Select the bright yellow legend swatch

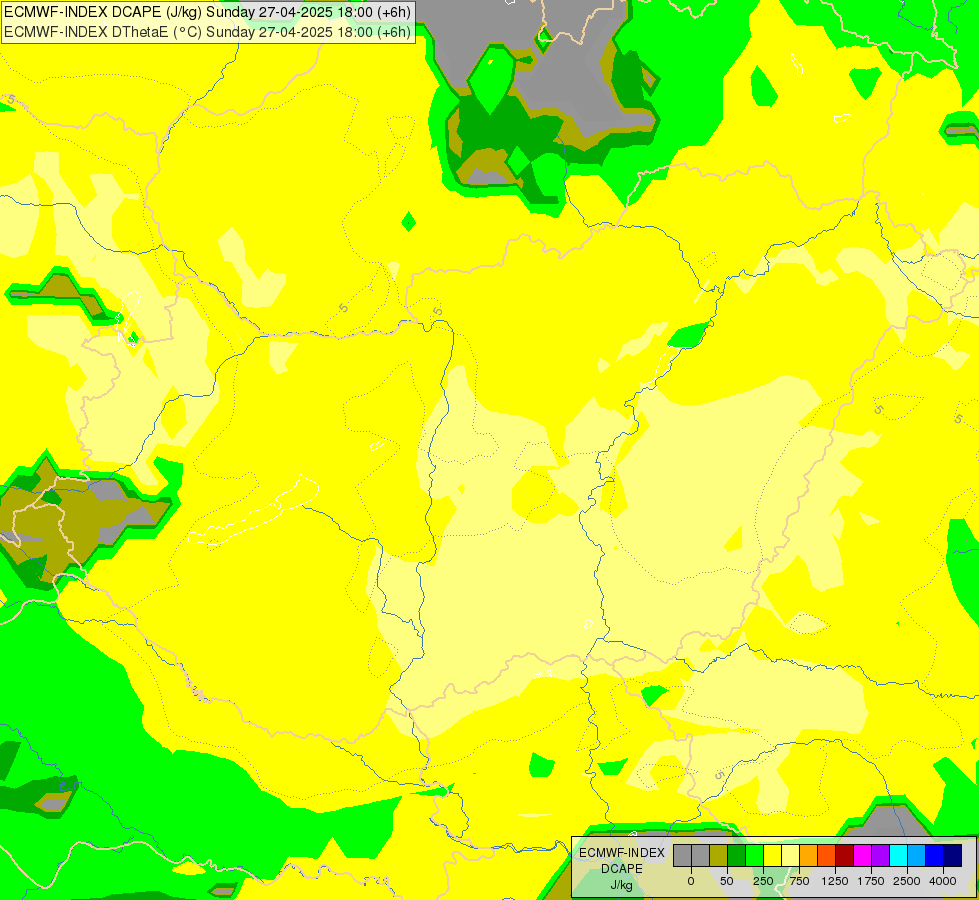pyautogui.click(x=772, y=855)
